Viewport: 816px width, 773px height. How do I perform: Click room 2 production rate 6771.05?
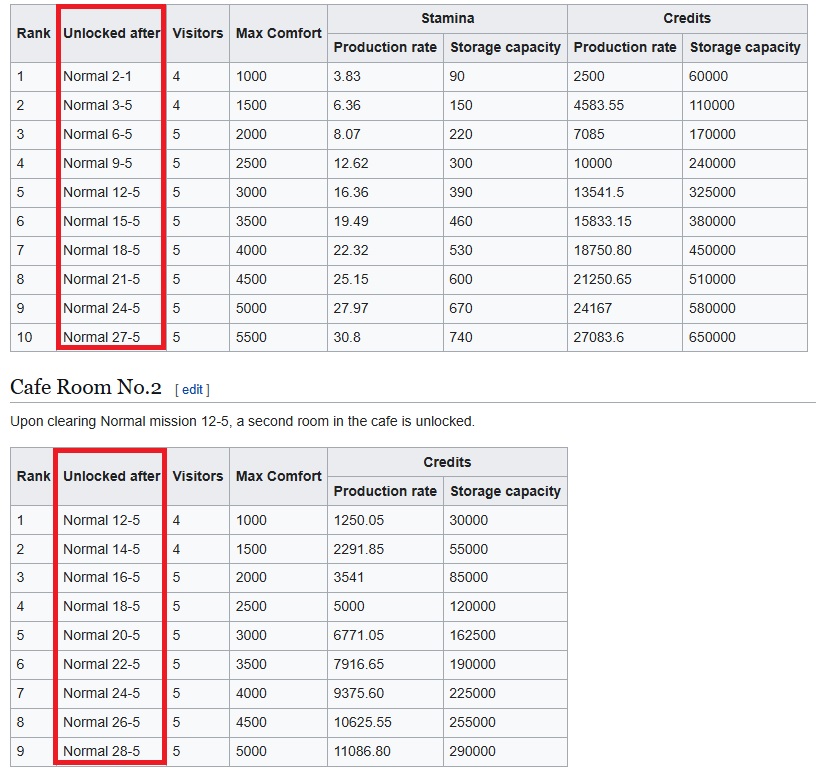pos(359,636)
